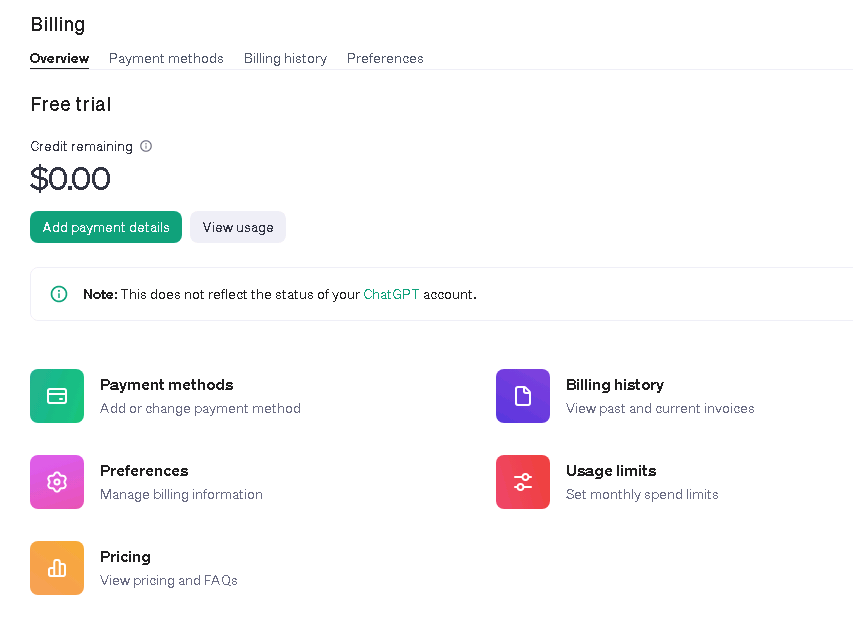Click the red Usage limits sliders icon
Screen dimensions: 853x634
coord(522,482)
